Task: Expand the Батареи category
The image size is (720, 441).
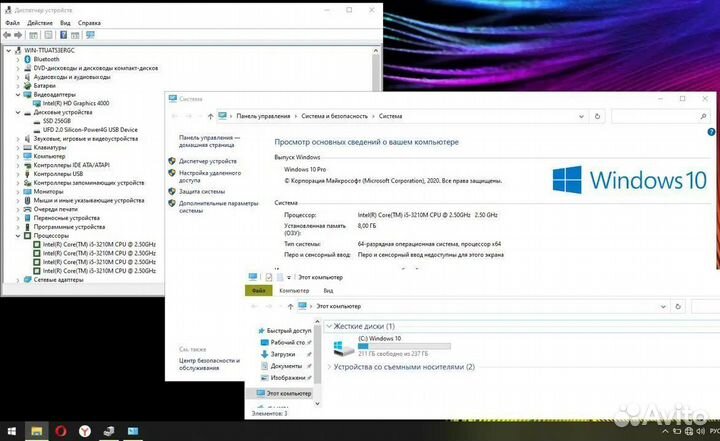Action: (x=18, y=86)
